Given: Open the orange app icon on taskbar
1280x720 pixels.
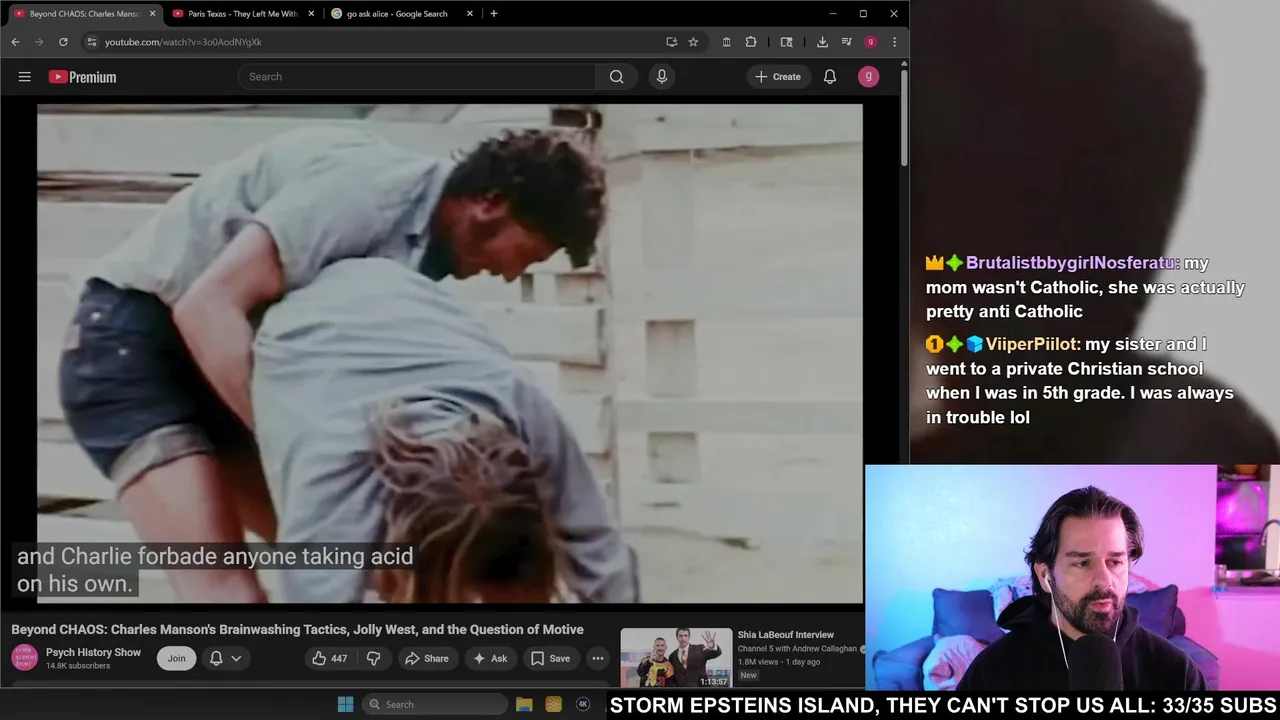Looking at the screenshot, I should tap(553, 704).
